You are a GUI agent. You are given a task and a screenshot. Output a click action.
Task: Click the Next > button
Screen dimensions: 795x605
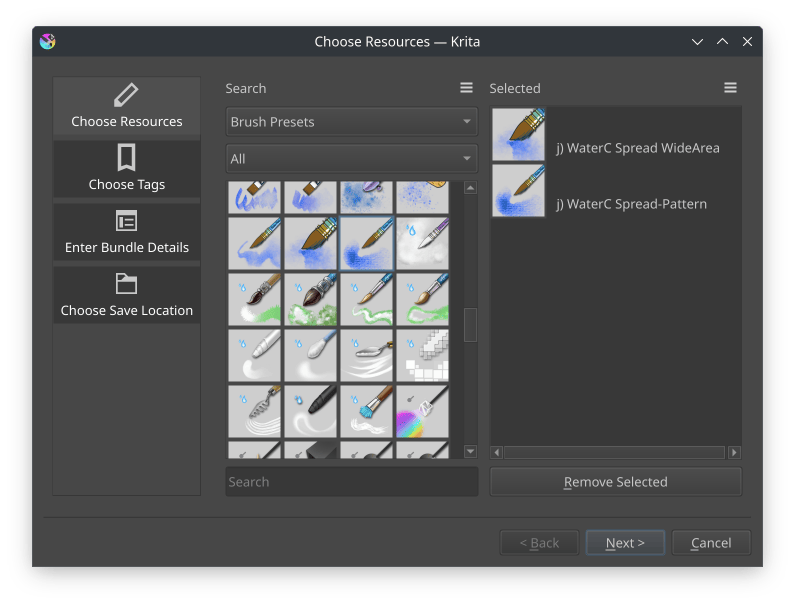[x=625, y=543]
